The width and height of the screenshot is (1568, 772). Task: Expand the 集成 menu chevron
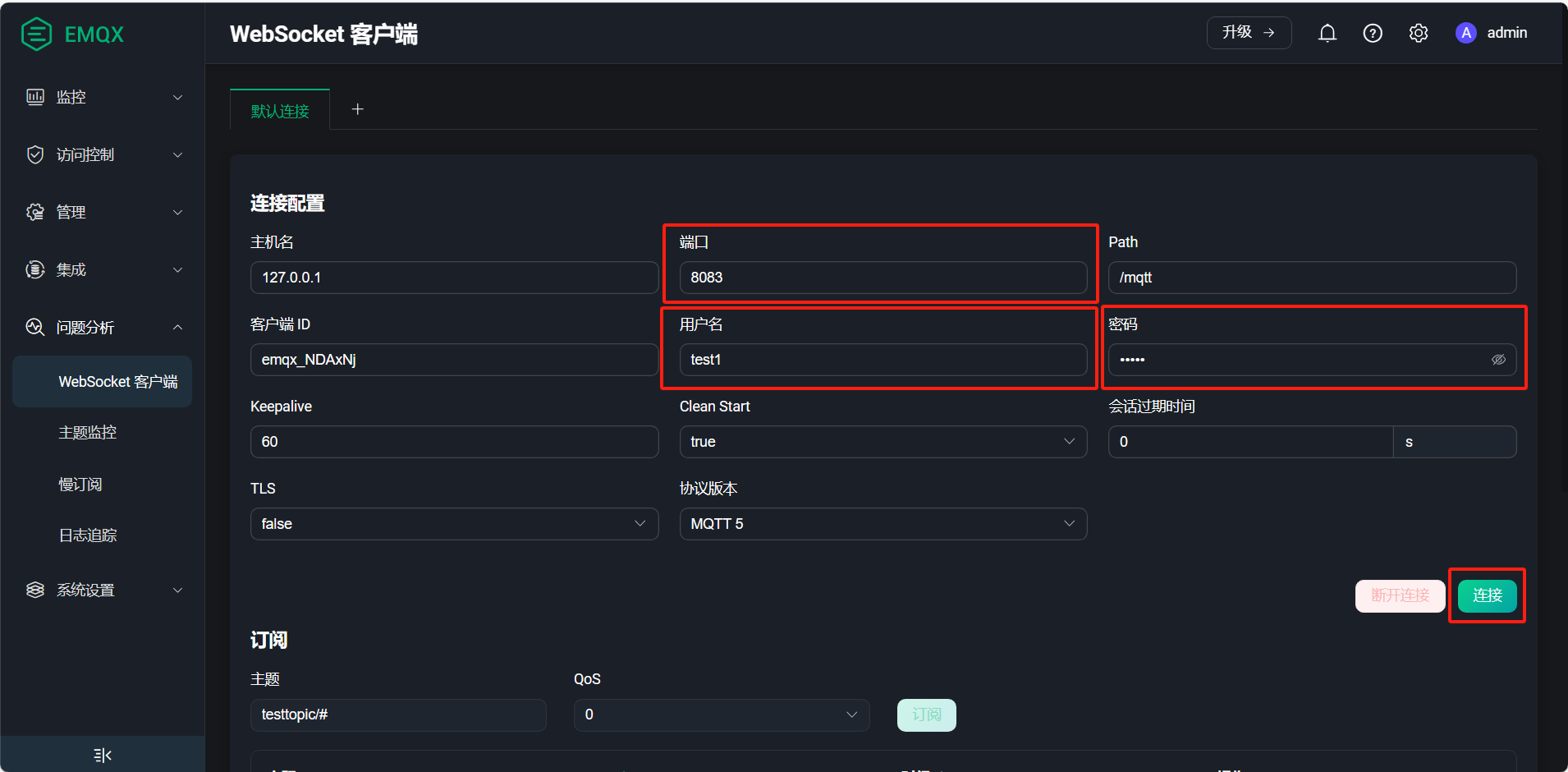[177, 269]
